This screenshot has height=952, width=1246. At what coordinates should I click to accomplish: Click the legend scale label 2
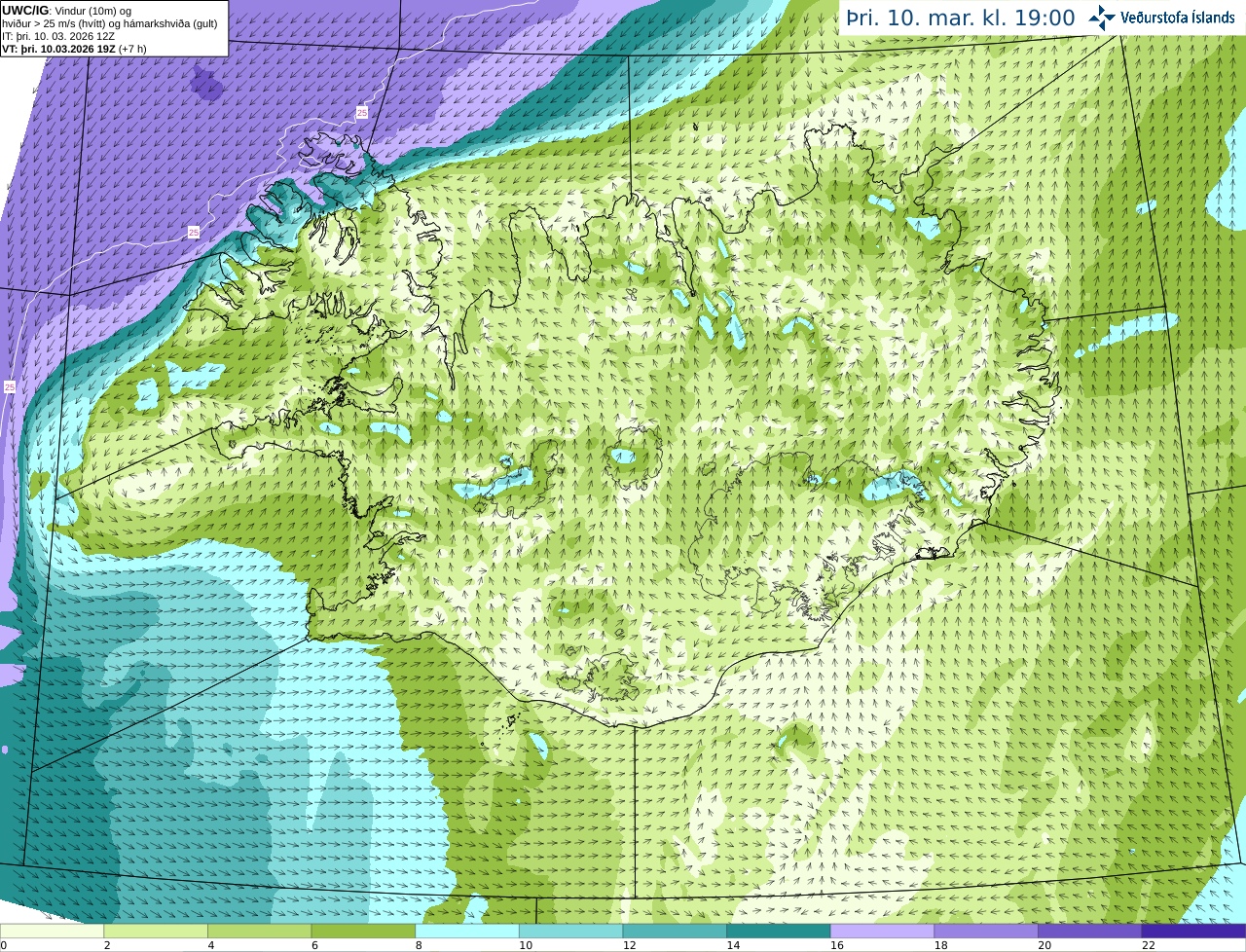coord(107,945)
